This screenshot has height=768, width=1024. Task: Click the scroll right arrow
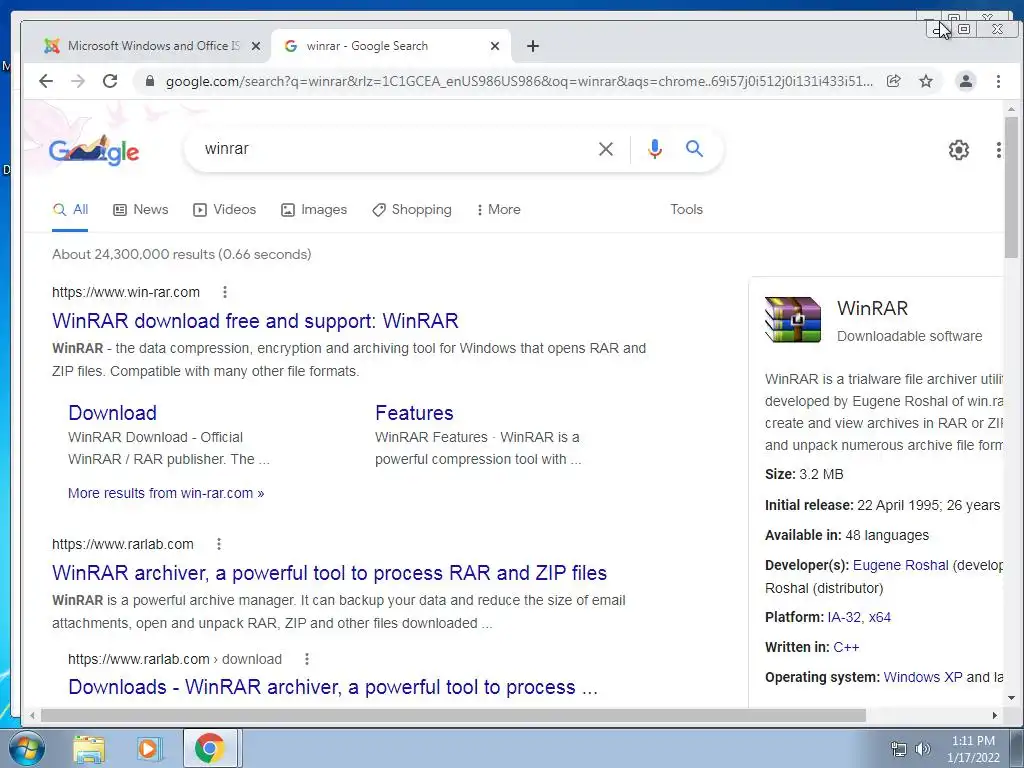click(x=995, y=716)
